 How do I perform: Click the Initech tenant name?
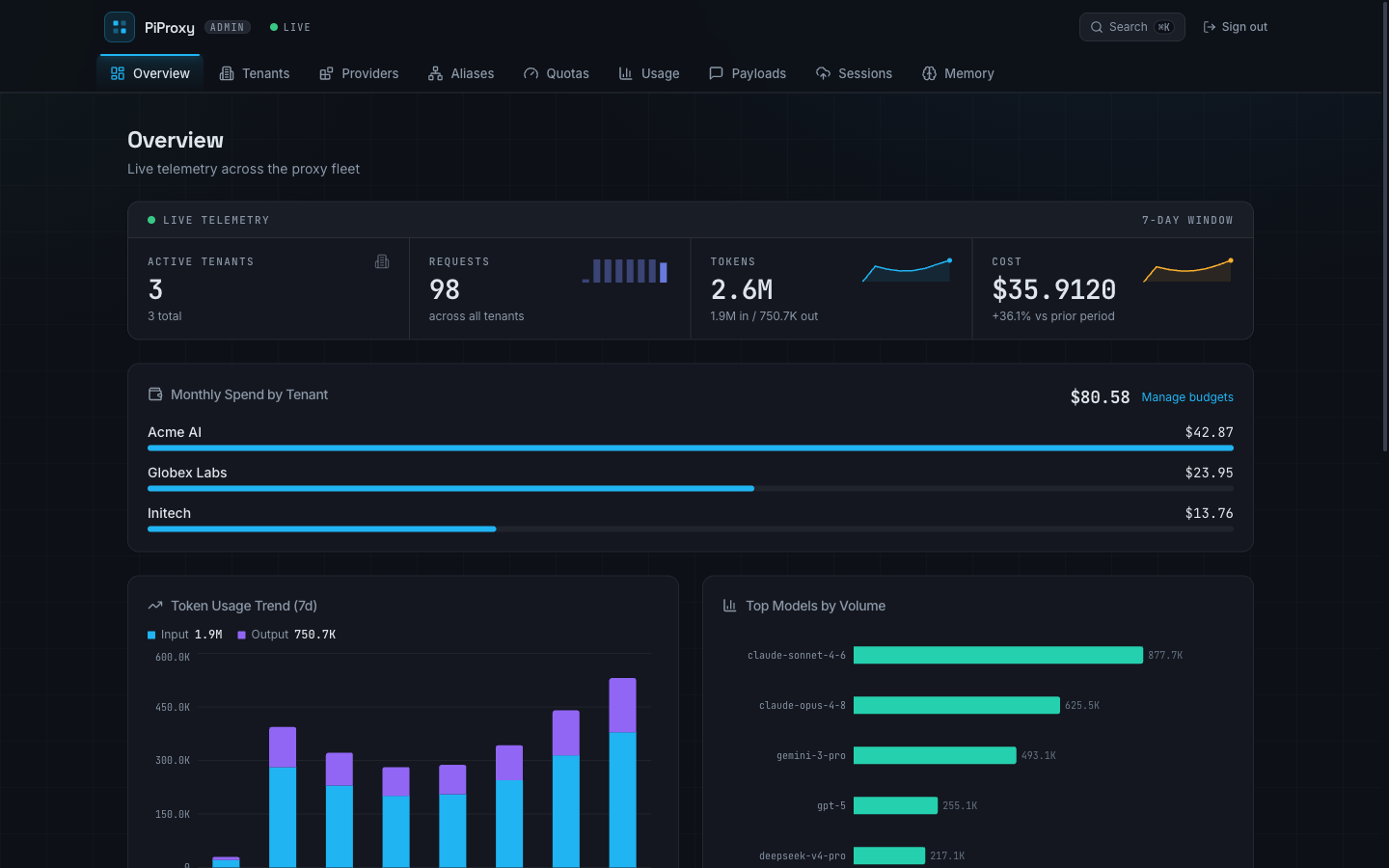[x=169, y=513]
